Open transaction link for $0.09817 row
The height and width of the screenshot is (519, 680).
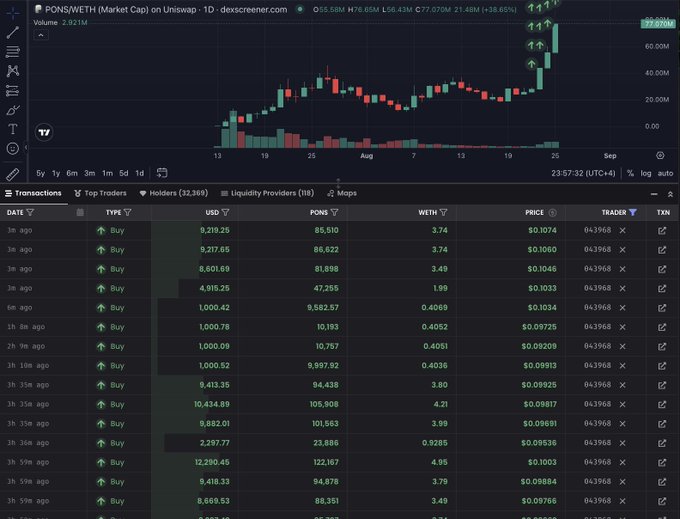(x=662, y=405)
